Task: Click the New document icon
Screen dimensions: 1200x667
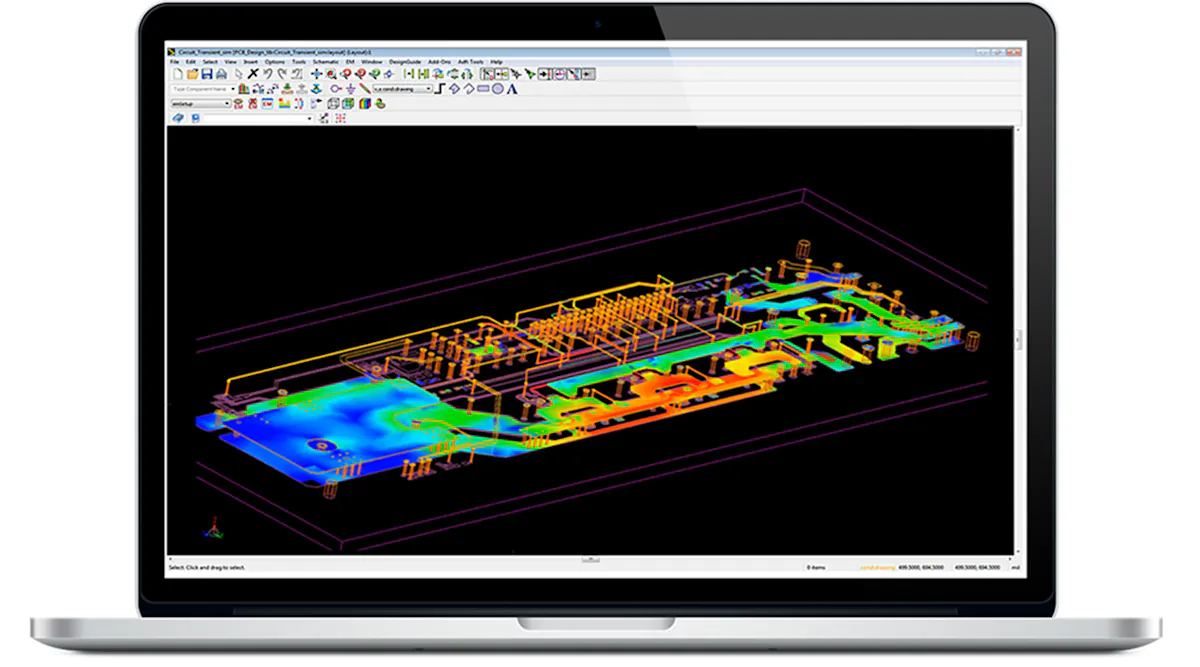Action: click(178, 74)
